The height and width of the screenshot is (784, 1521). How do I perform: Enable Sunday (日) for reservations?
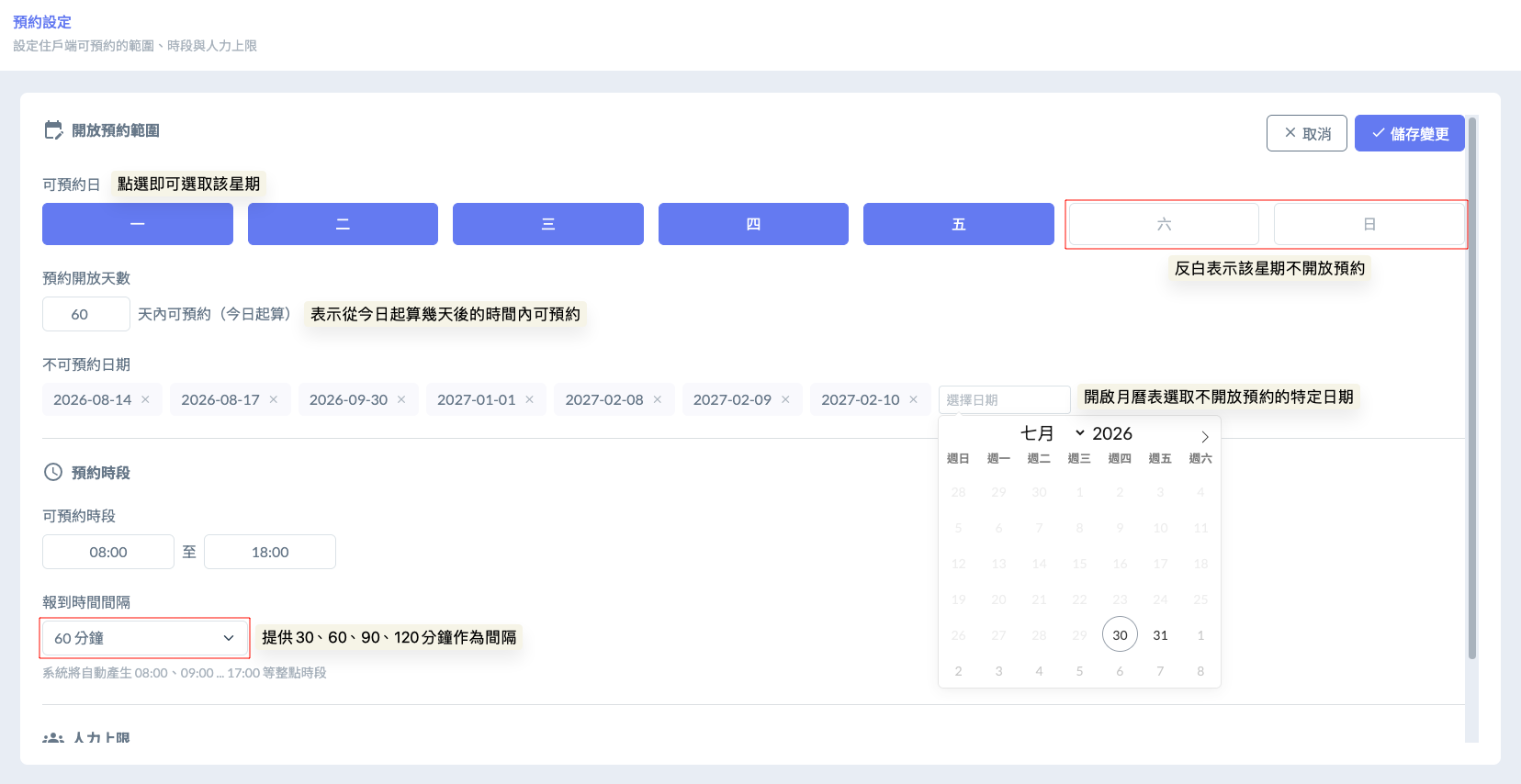click(1369, 224)
